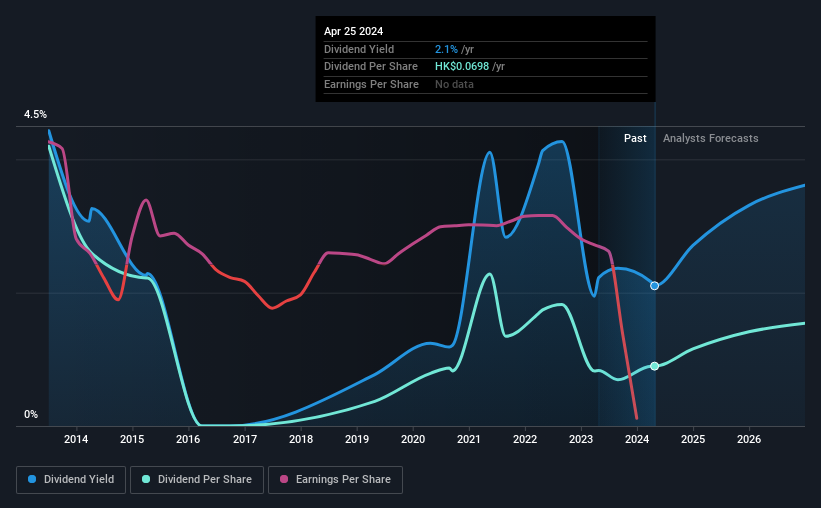Click the 2.1% dividend yield value in tooltip
Screen dimensions: 821x508
(x=446, y=49)
